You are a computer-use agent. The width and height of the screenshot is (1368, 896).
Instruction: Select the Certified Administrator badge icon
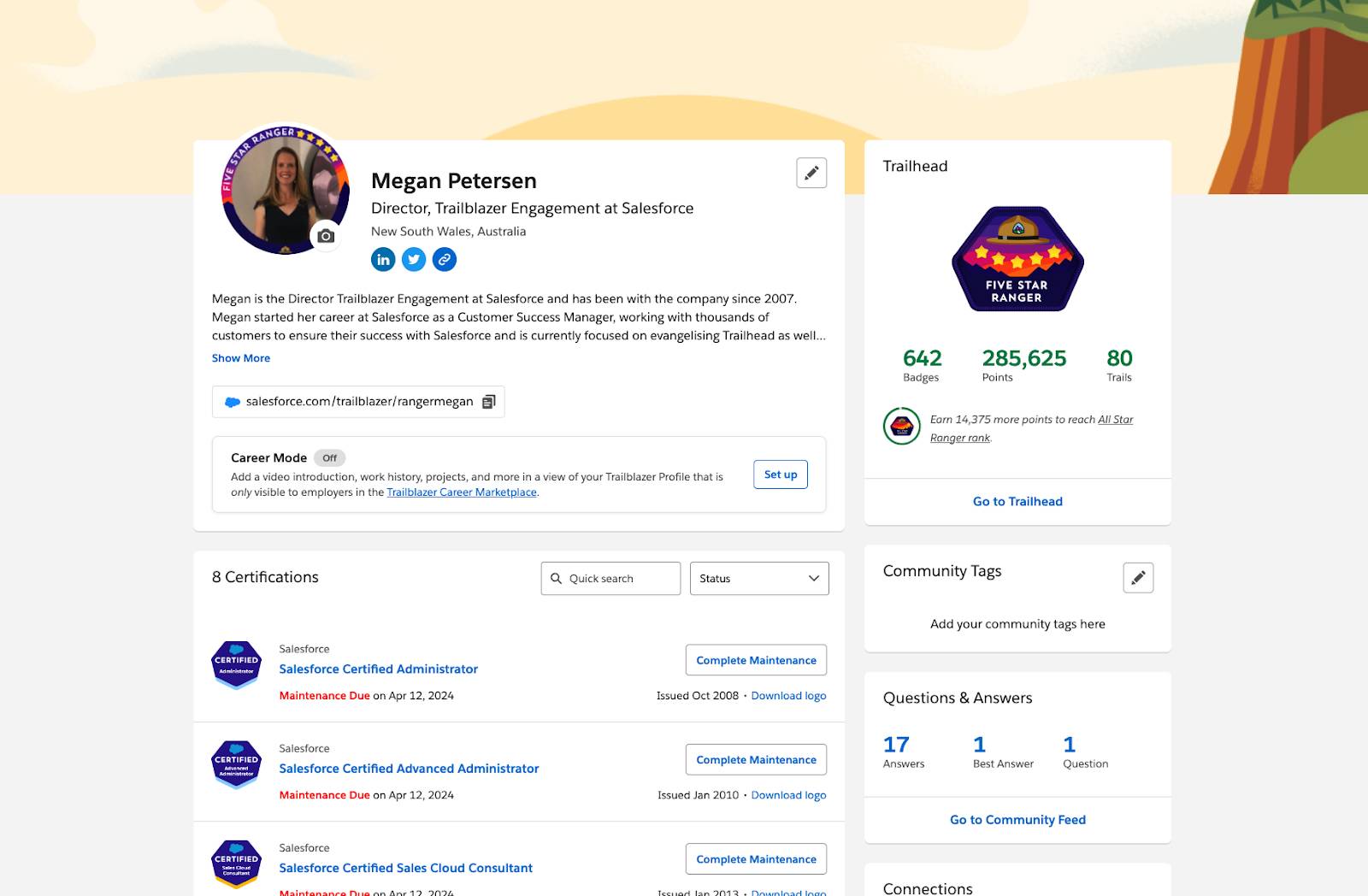click(x=236, y=664)
